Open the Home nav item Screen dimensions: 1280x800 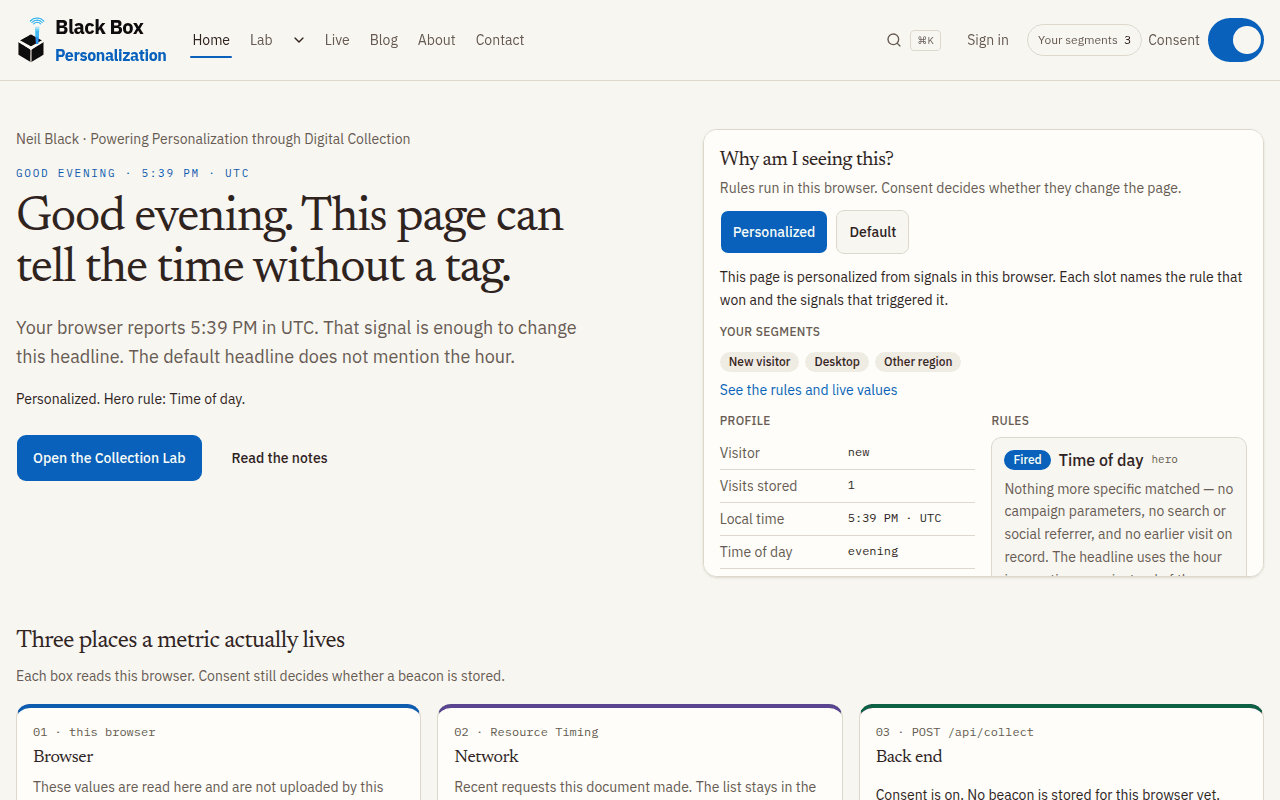point(211,40)
